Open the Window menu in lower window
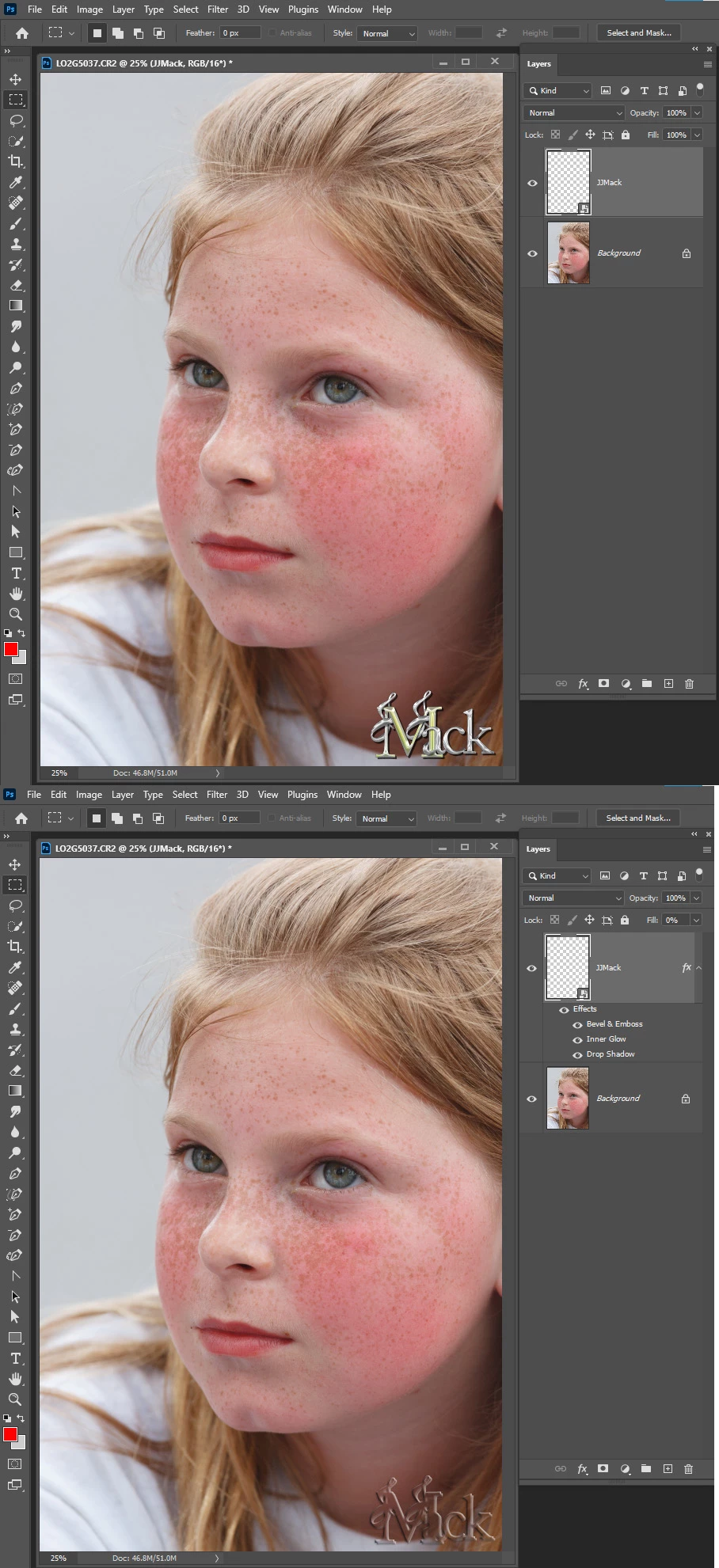The width and height of the screenshot is (719, 1568). [344, 795]
